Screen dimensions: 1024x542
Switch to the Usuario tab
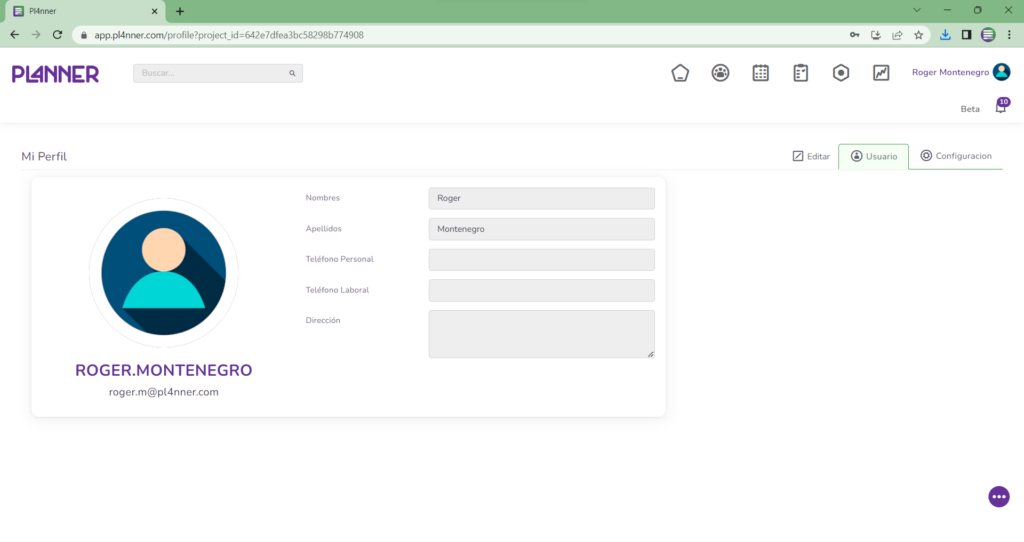coord(873,157)
